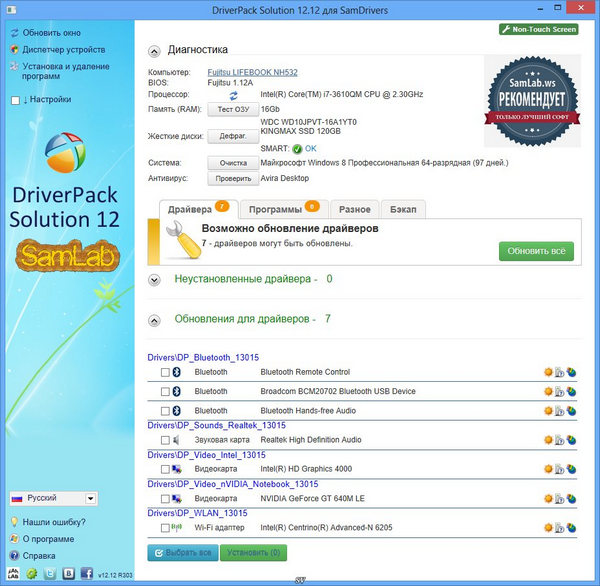Switch to the Бэкап tab

tap(403, 209)
